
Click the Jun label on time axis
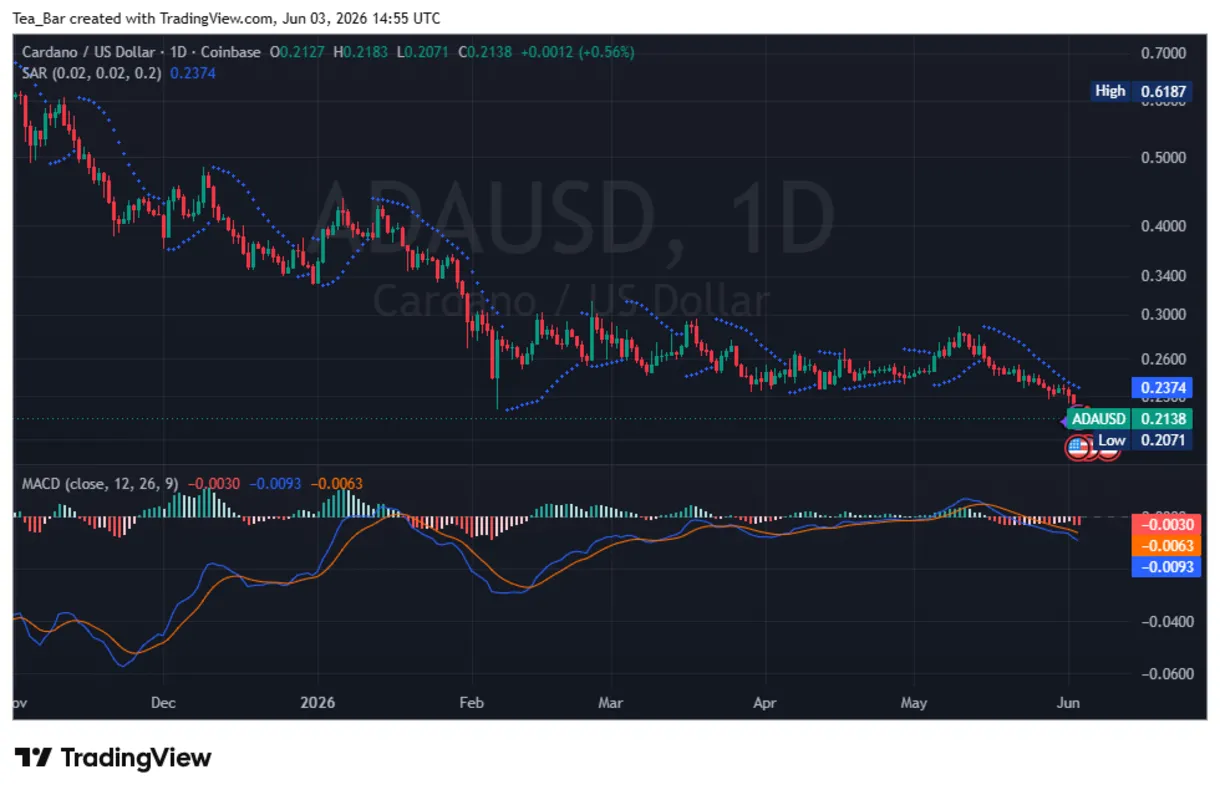[x=1068, y=703]
